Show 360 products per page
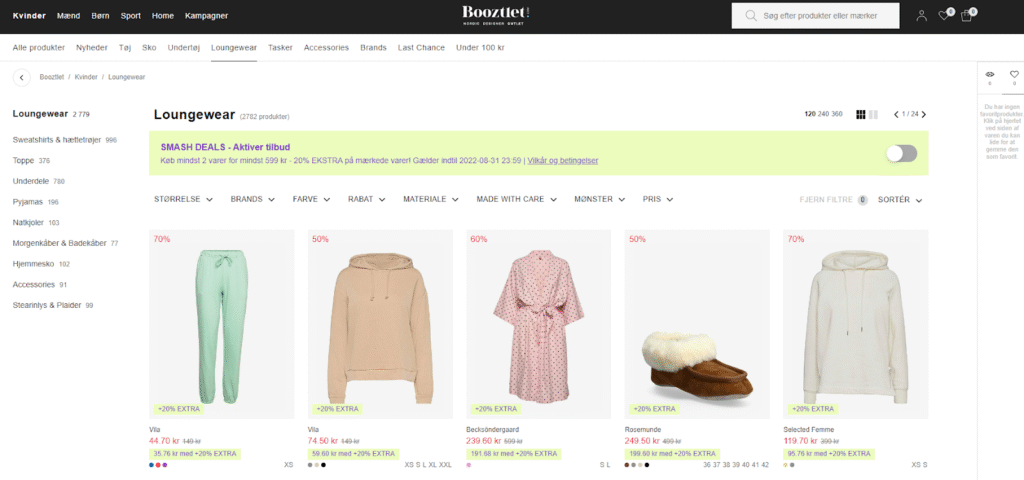The height and width of the screenshot is (480, 1024). pos(837,114)
